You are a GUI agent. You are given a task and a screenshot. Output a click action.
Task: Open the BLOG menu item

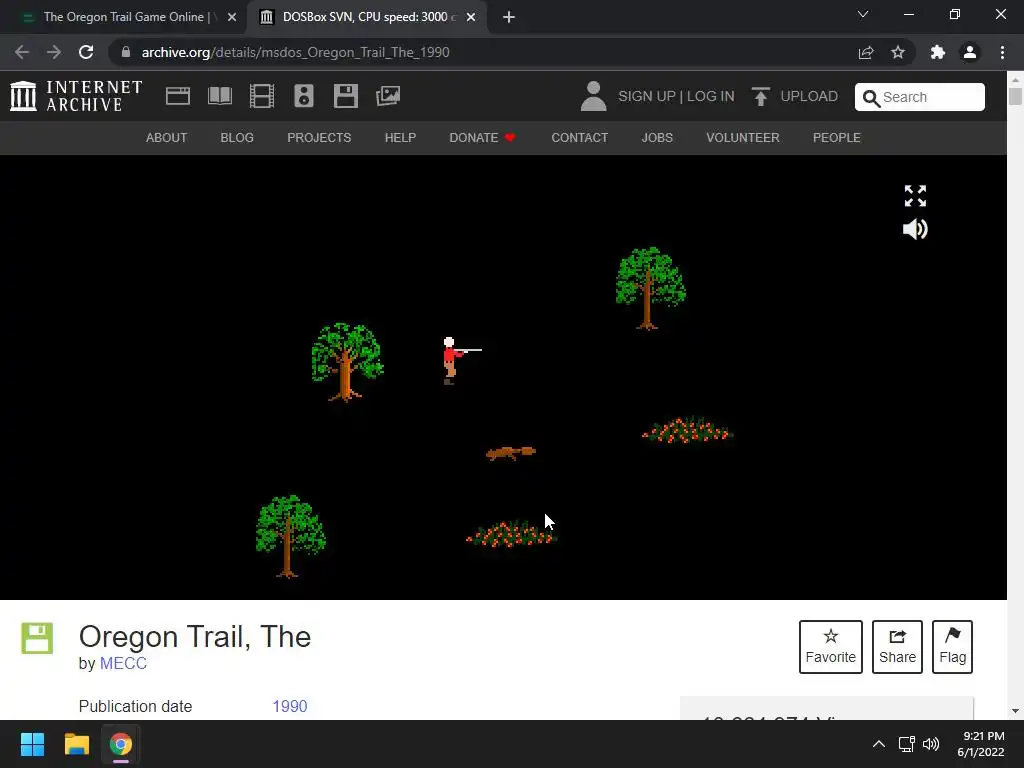[x=237, y=138]
